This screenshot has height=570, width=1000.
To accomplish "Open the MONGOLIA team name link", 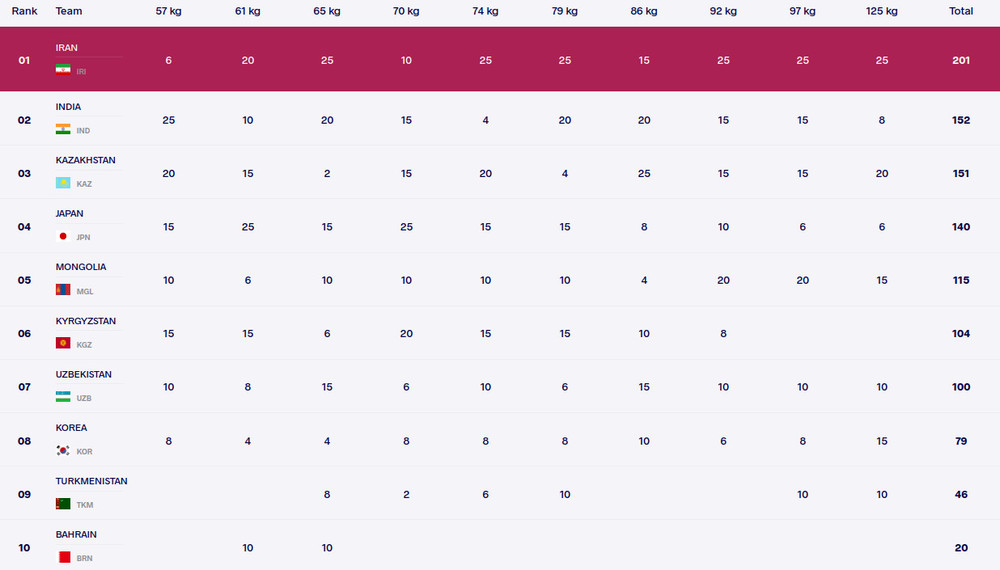I will pos(81,268).
